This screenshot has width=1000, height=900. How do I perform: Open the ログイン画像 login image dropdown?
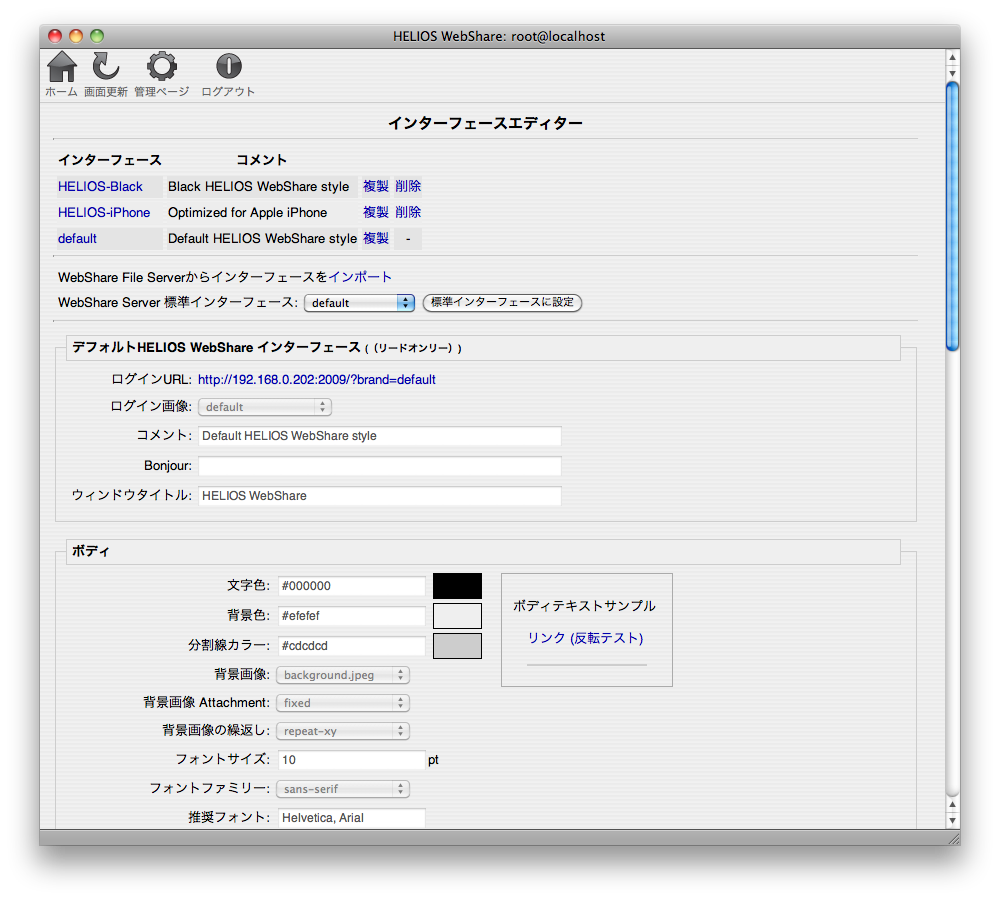(x=265, y=407)
